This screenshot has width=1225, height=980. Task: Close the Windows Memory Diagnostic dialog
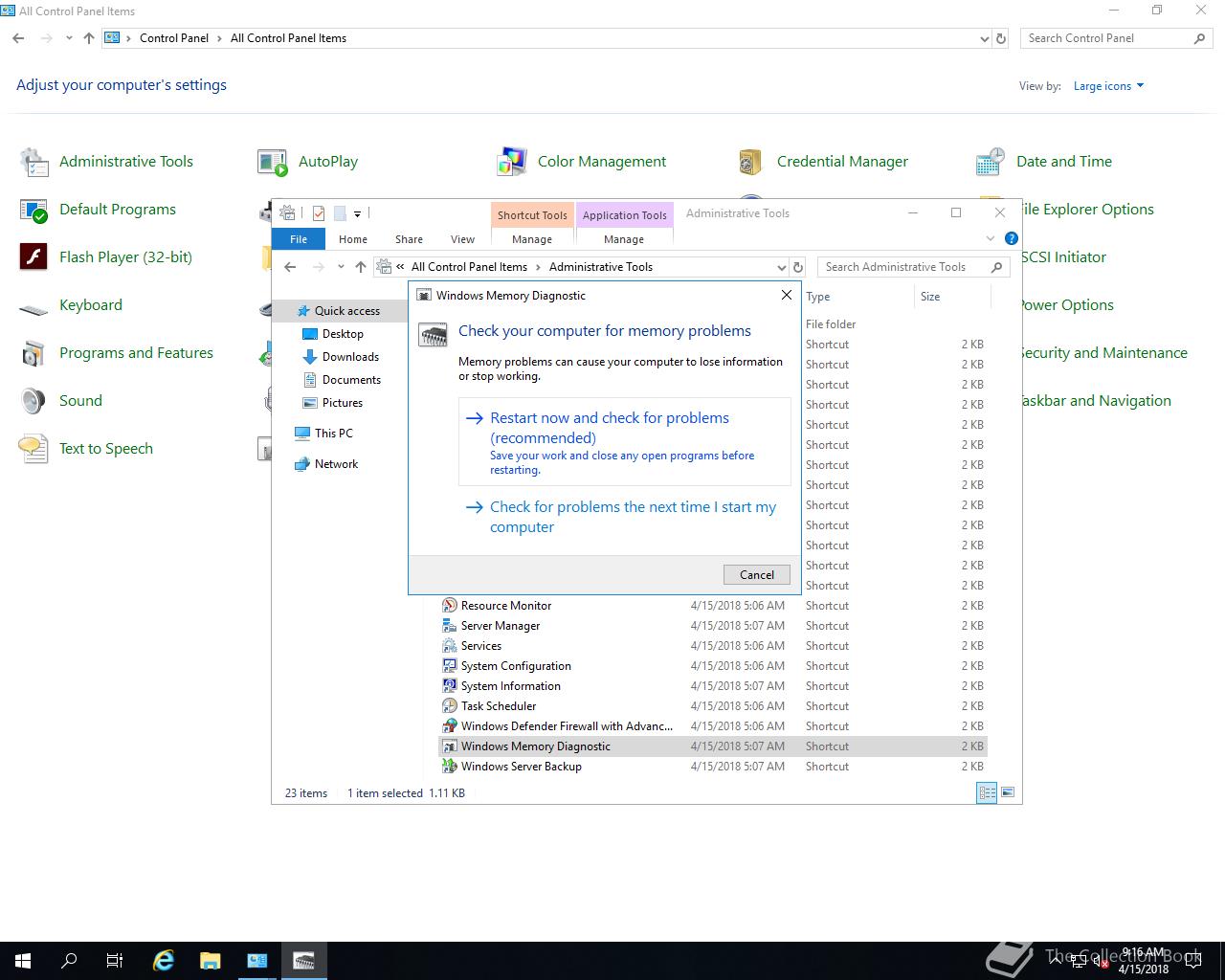coord(787,296)
